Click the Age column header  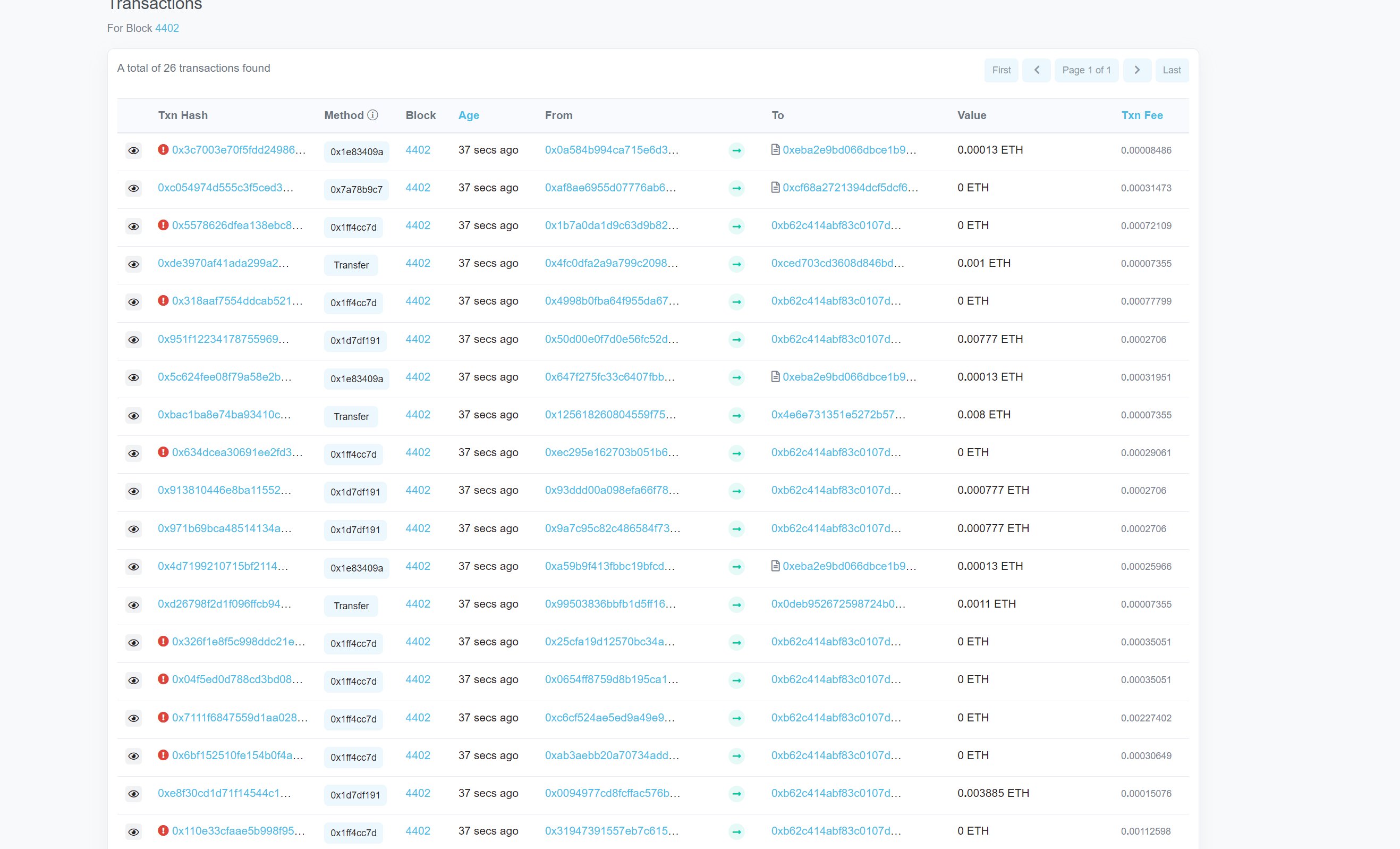pyautogui.click(x=468, y=115)
